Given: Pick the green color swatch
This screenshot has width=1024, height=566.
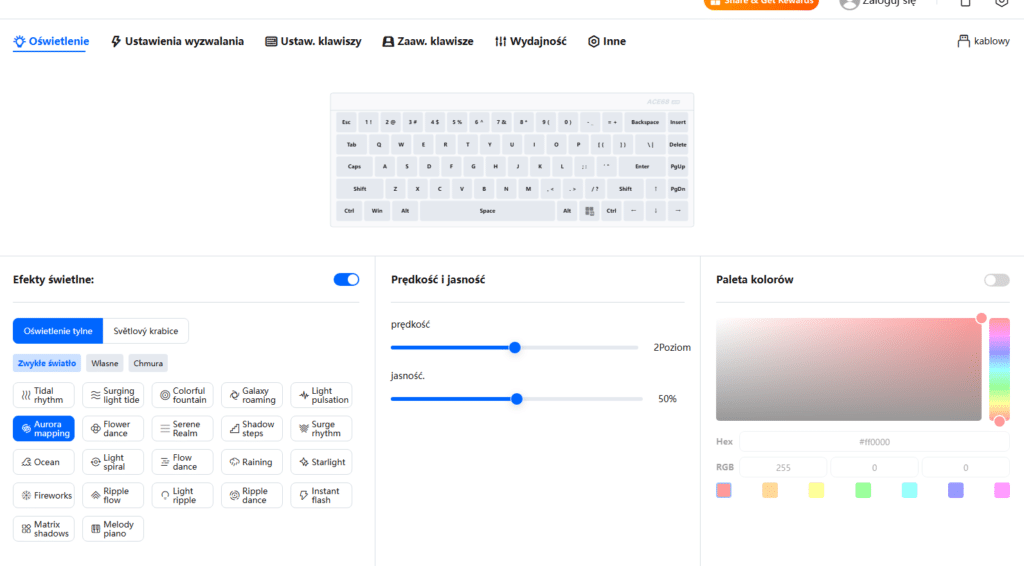Looking at the screenshot, I should point(863,490).
